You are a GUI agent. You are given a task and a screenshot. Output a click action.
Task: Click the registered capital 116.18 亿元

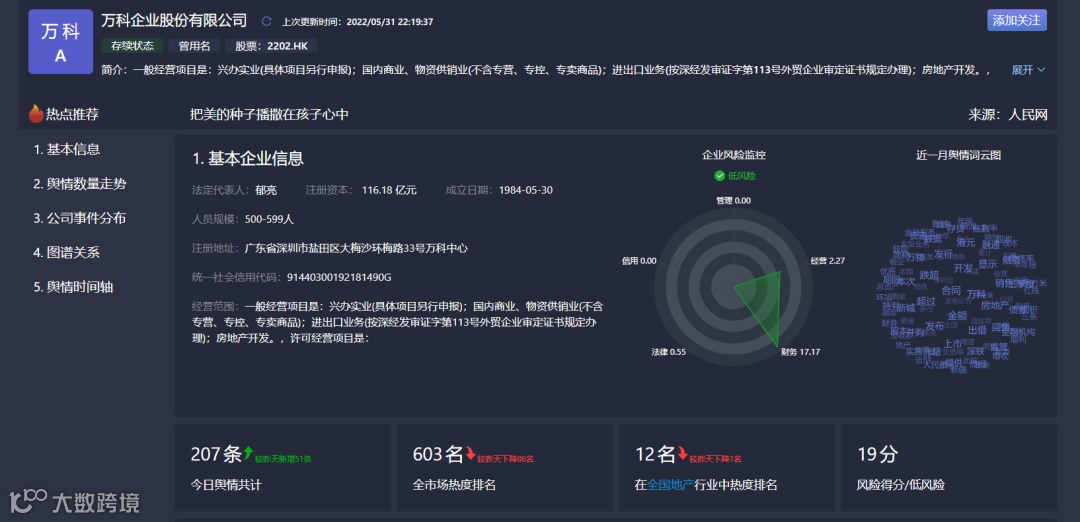click(x=389, y=190)
